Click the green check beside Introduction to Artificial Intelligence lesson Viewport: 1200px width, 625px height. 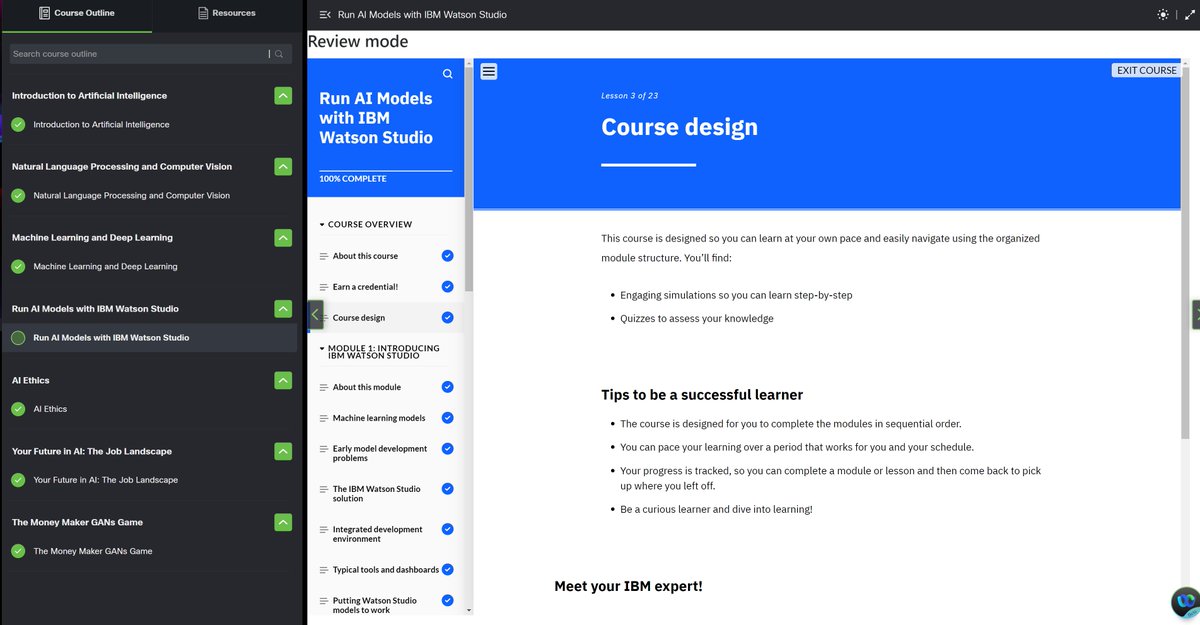[18, 125]
